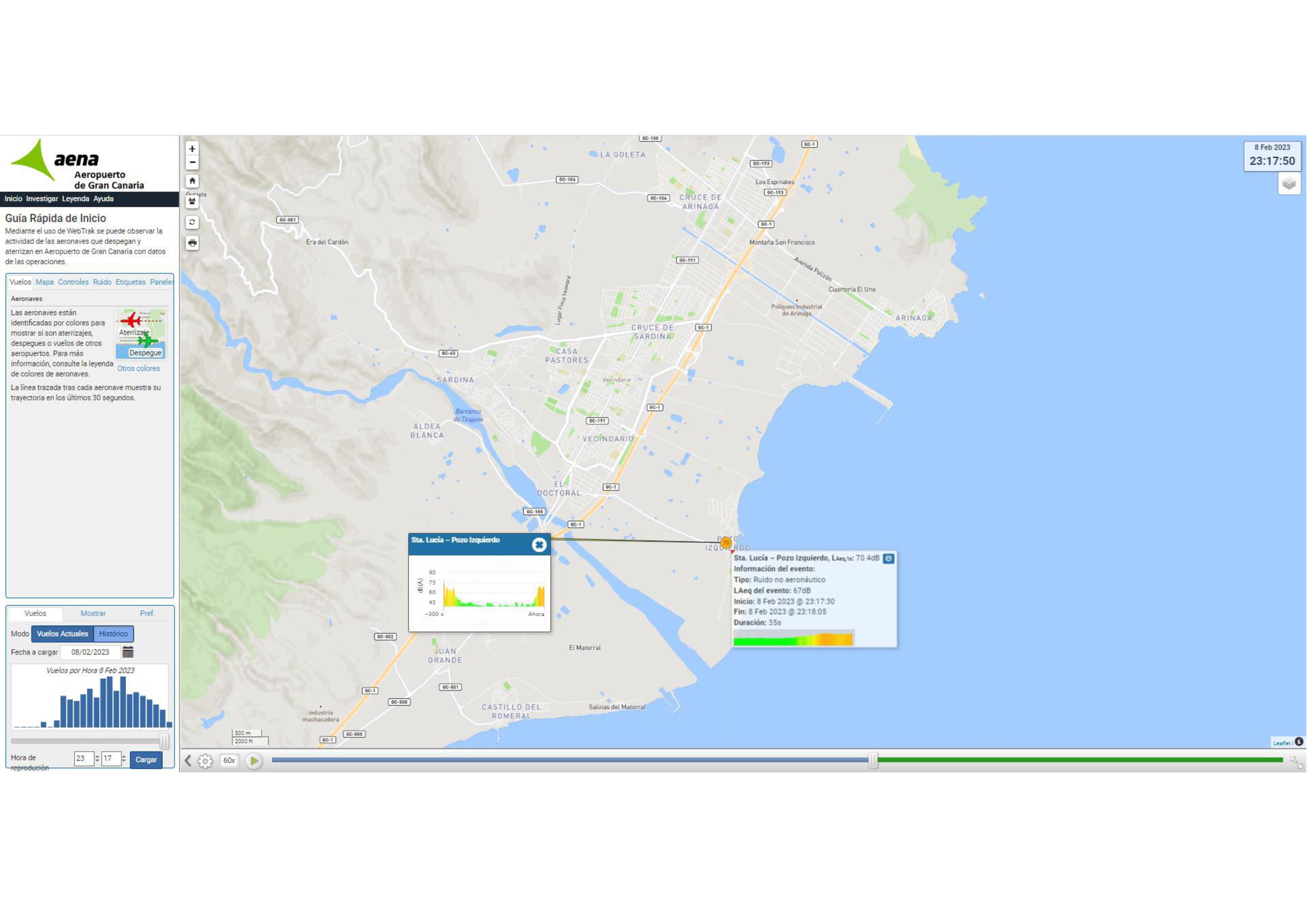Switch mode to Histórico

tap(113, 634)
